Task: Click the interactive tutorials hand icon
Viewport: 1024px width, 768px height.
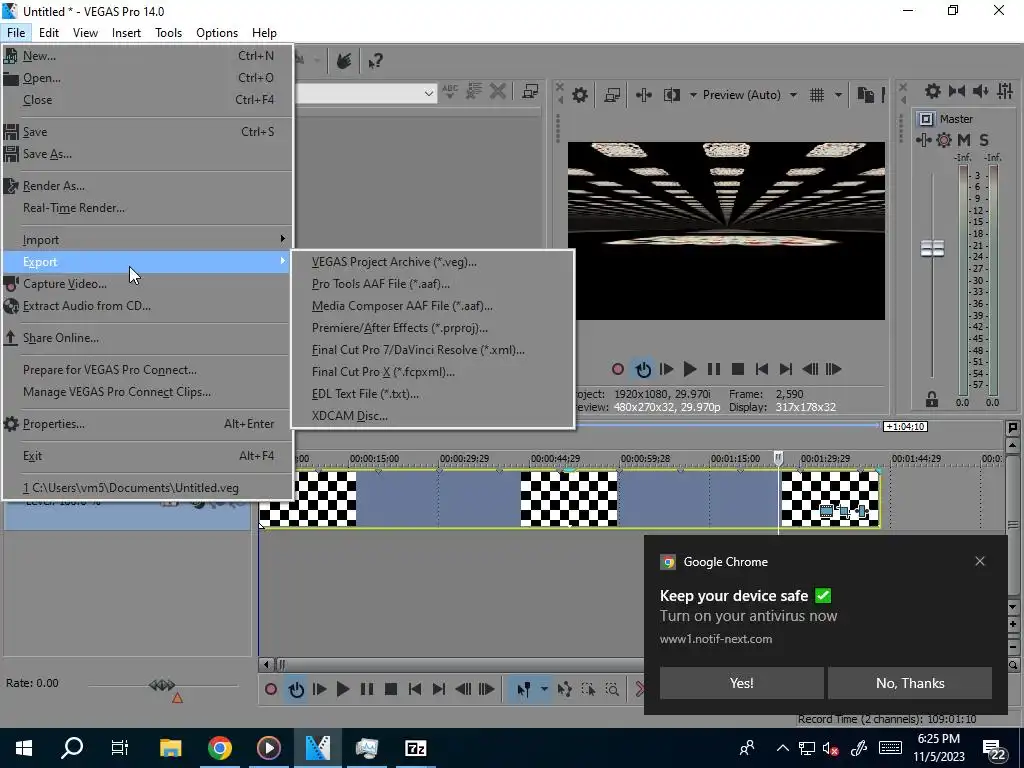Action: [x=344, y=61]
